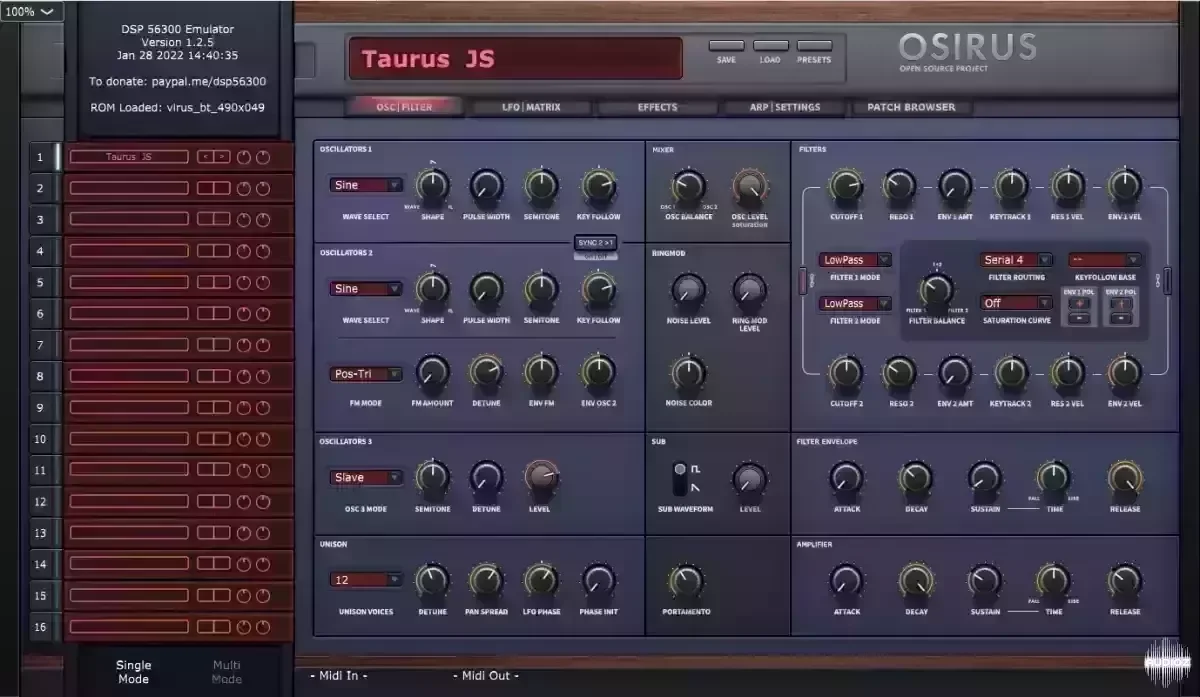Image resolution: width=1200 pixels, height=697 pixels.
Task: Open the Filter 1 Mode dropdown
Action: pos(855,260)
